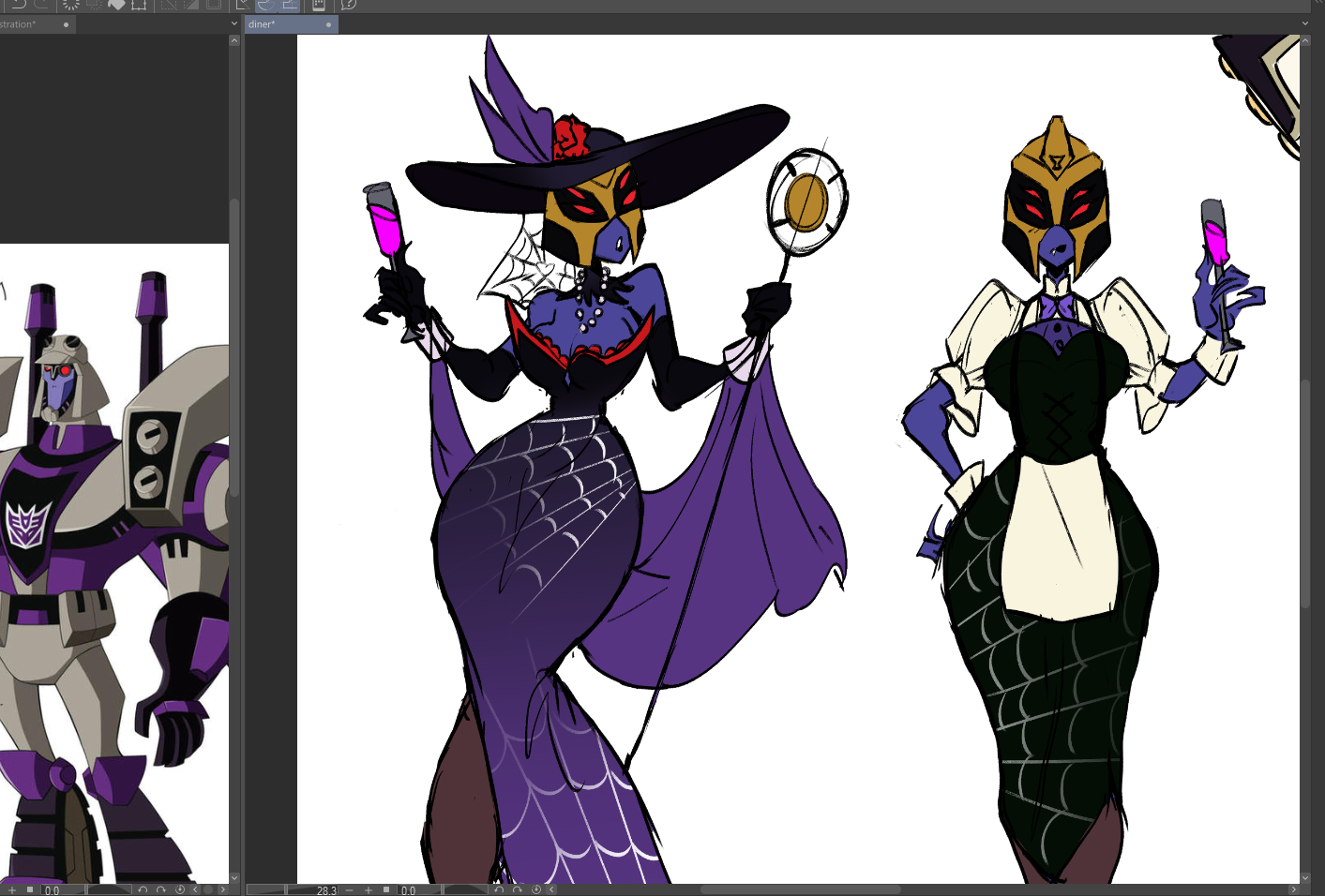Screen dimensions: 1325x896
Task: Open the tab list dropdown for the diner canvas
Action: click(x=1304, y=23)
